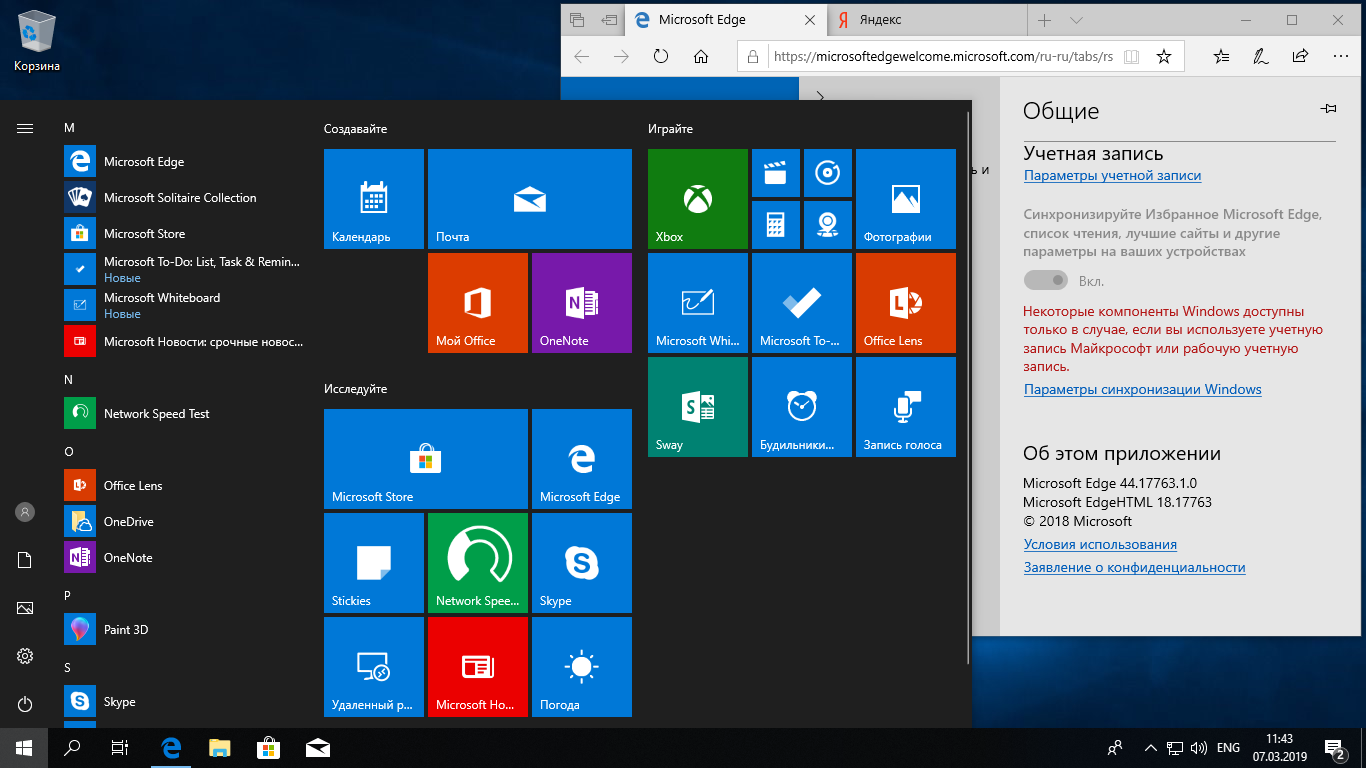Screen dimensions: 1366x768
Task: Pin the Общие settings pane
Action: 1328,108
